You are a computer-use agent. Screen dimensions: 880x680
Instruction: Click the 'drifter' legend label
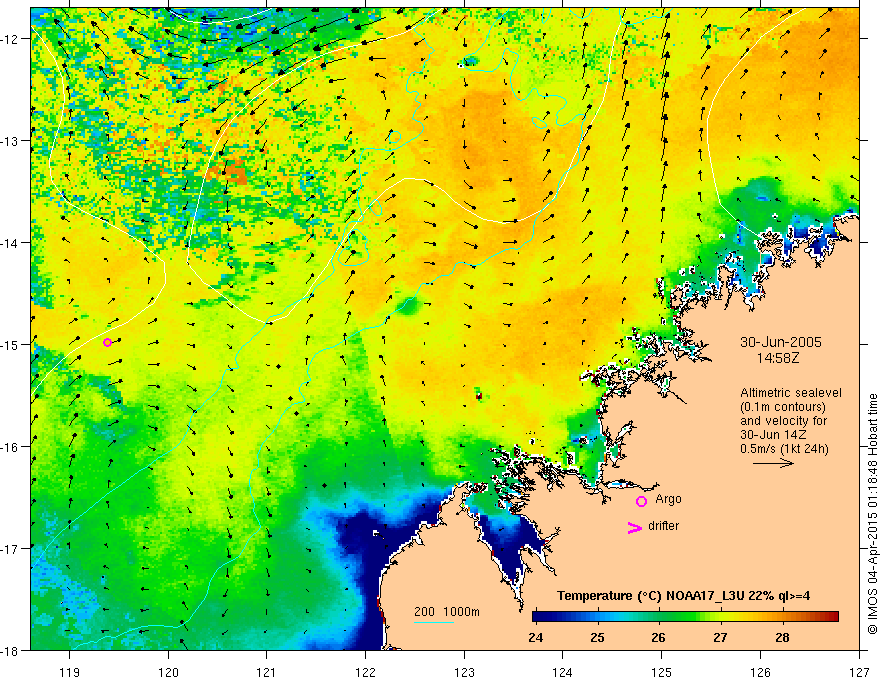click(x=663, y=526)
